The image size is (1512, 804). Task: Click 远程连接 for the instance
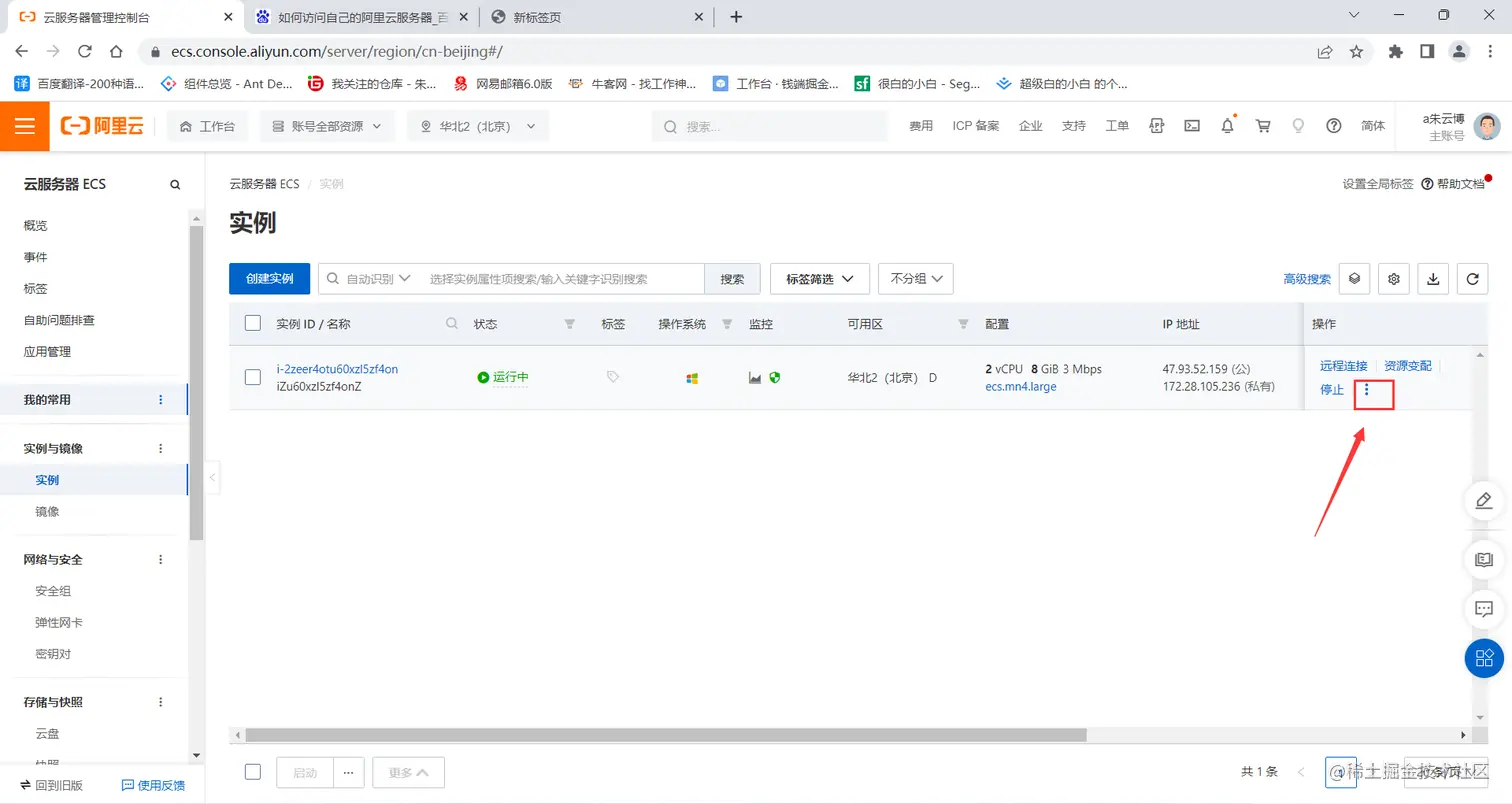1344,366
